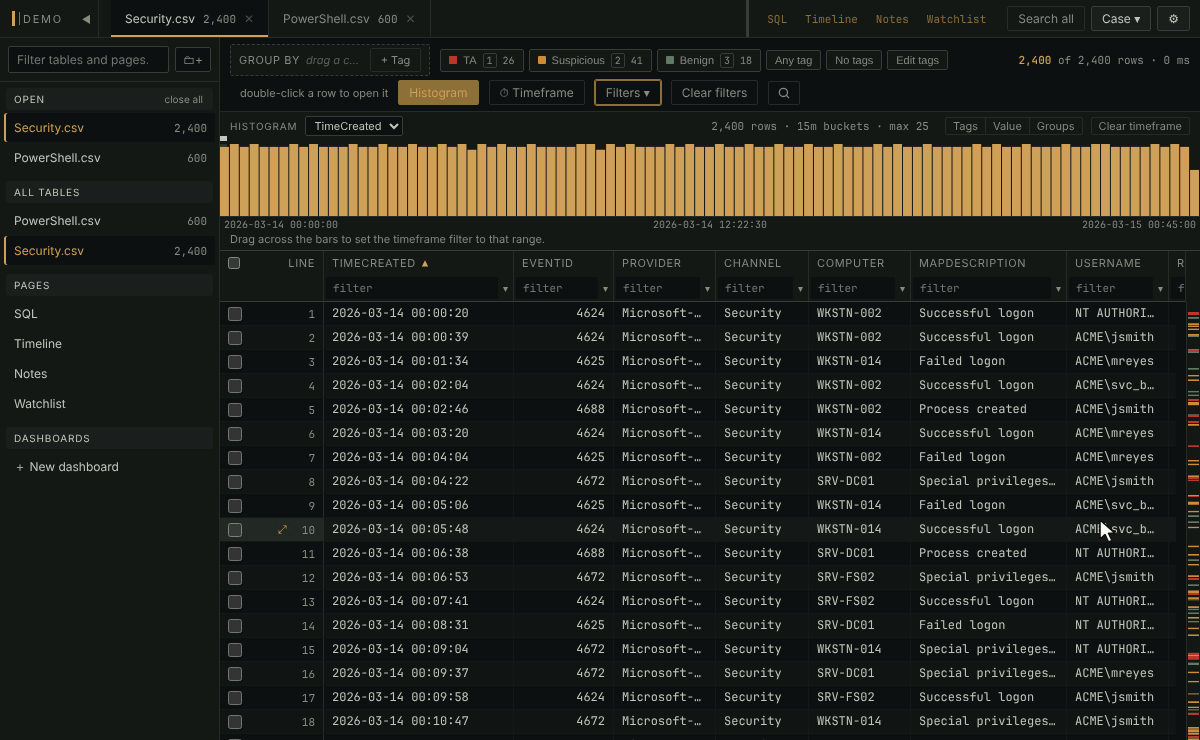Click close all in Open section

[x=184, y=100]
